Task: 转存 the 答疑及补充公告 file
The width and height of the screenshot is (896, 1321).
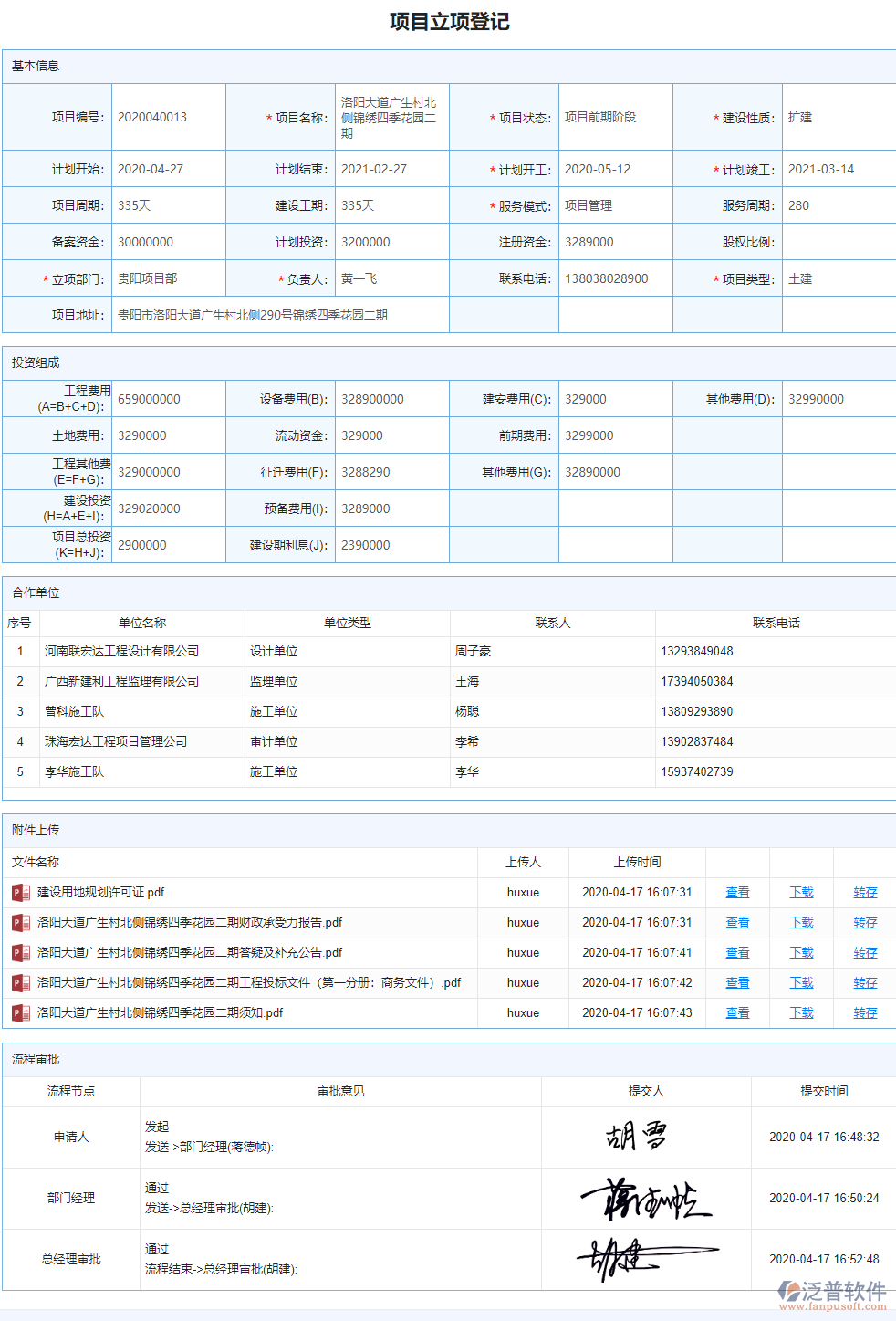Action: coord(864,952)
